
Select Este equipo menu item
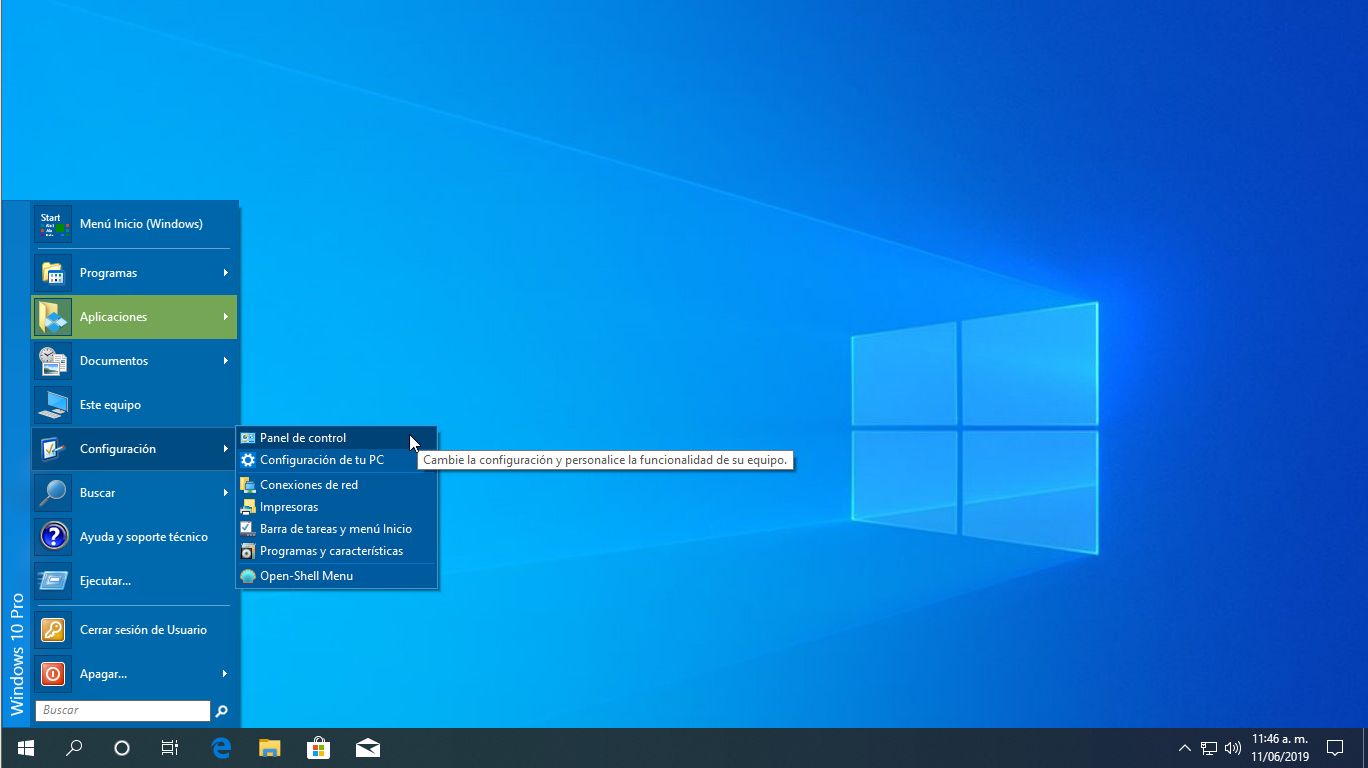click(135, 405)
